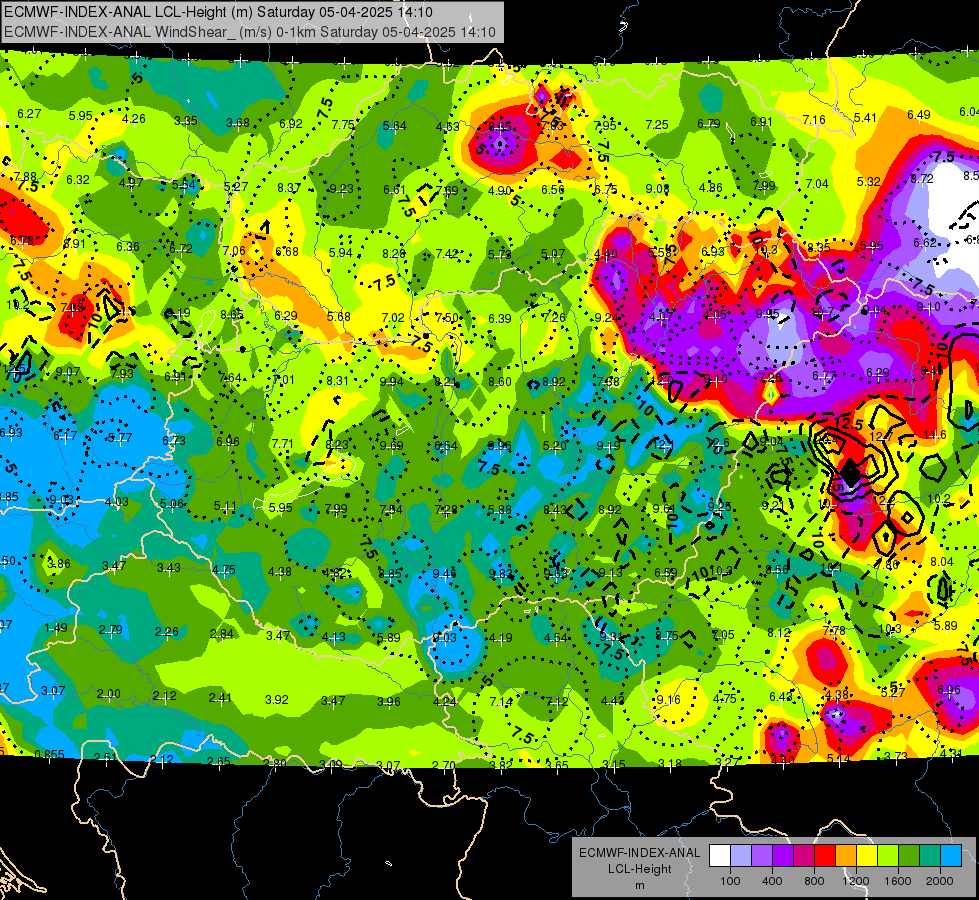Select the sky blue legend swatch
The width and height of the screenshot is (979, 900).
pyautogui.click(x=951, y=855)
